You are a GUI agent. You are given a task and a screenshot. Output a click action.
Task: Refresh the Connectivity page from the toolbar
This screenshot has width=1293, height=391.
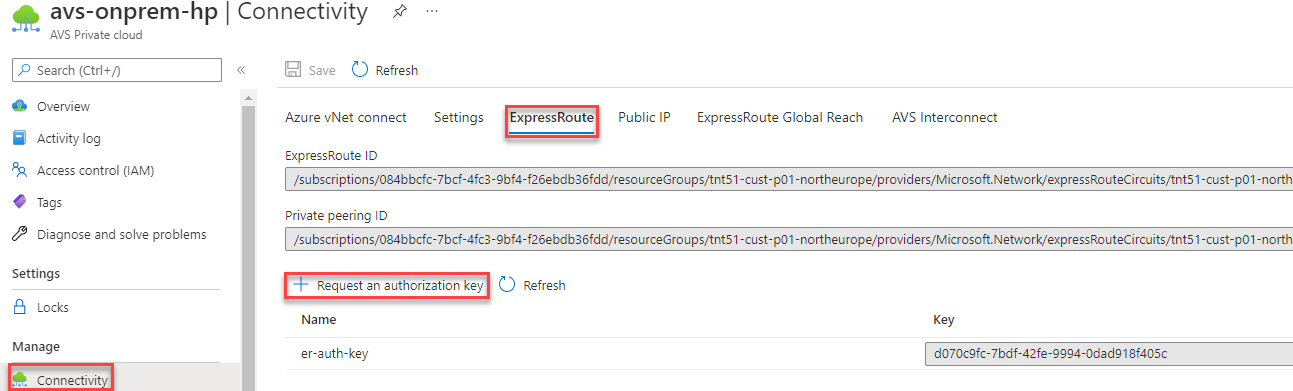[385, 70]
